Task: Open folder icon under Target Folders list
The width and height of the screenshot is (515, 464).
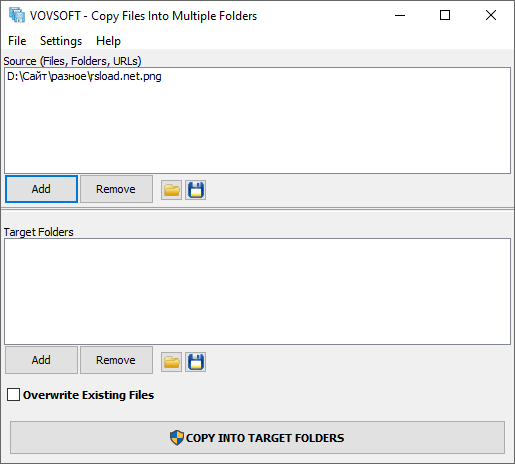Action: pos(171,362)
